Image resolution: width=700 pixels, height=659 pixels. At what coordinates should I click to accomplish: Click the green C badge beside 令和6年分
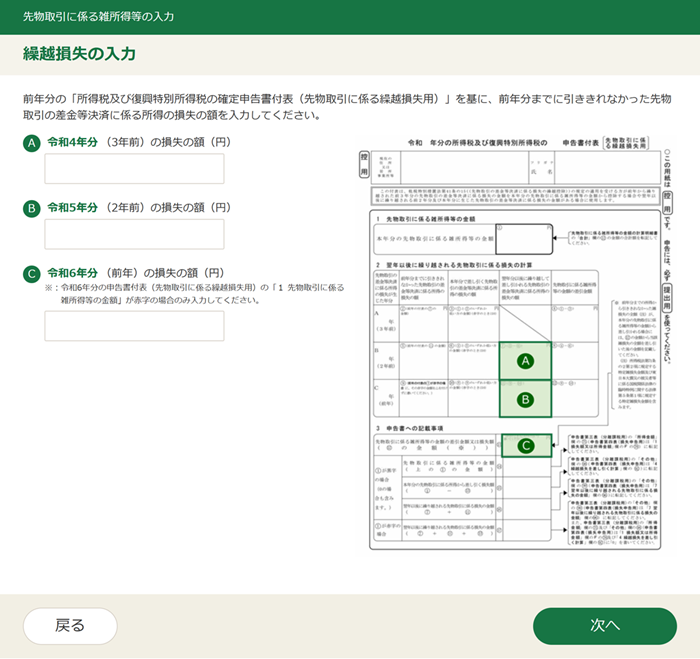pyautogui.click(x=32, y=274)
